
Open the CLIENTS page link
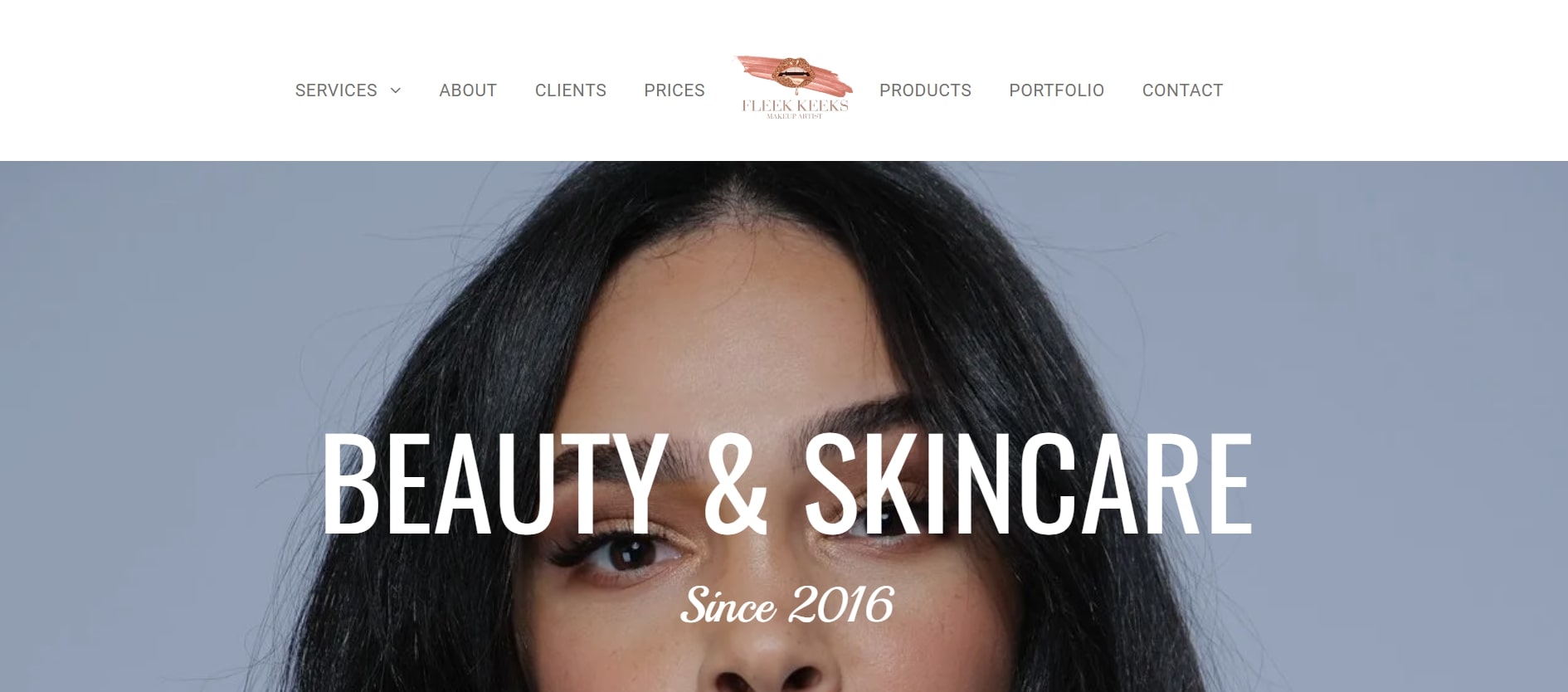571,90
